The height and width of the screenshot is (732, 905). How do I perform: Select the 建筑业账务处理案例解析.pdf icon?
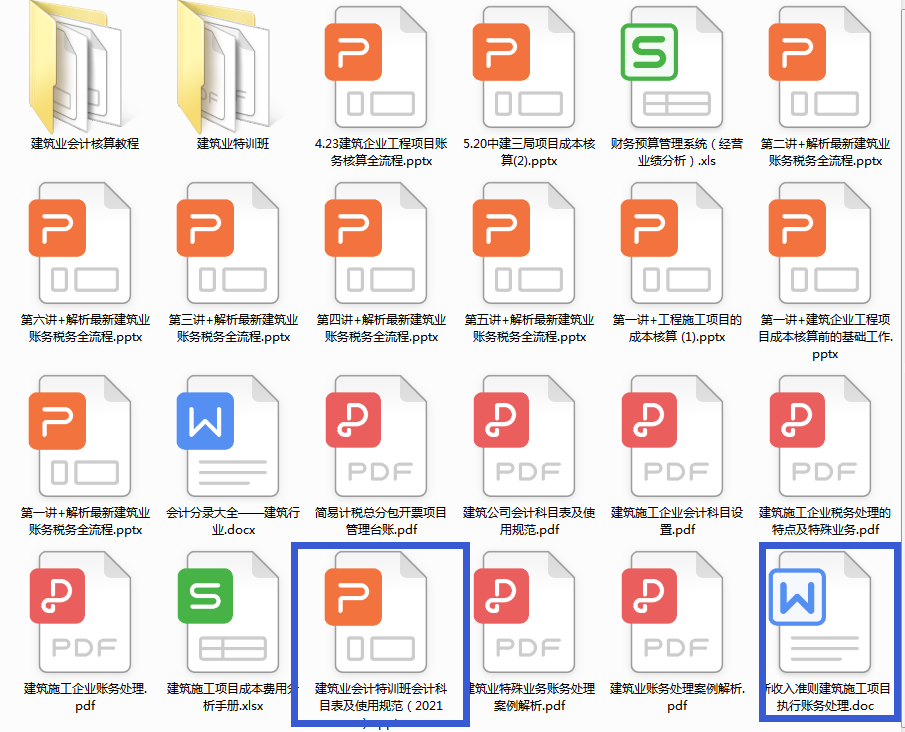click(x=671, y=612)
